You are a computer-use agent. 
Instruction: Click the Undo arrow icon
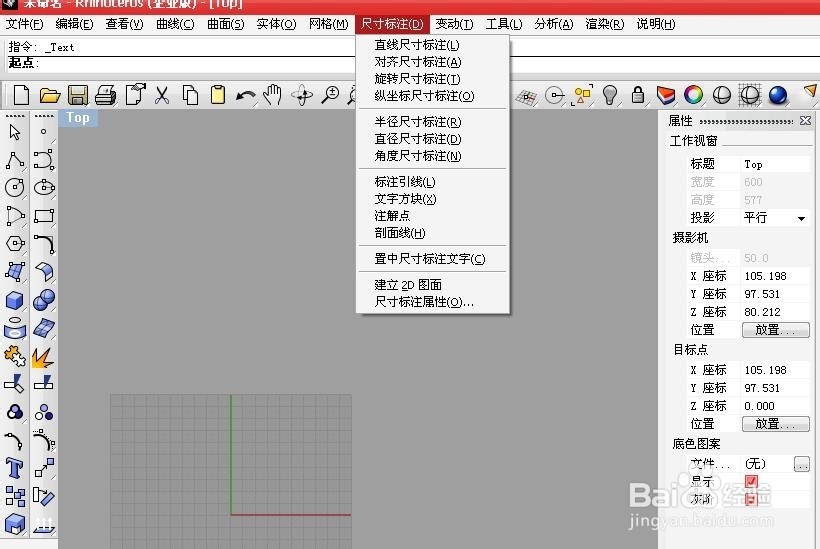pos(245,96)
